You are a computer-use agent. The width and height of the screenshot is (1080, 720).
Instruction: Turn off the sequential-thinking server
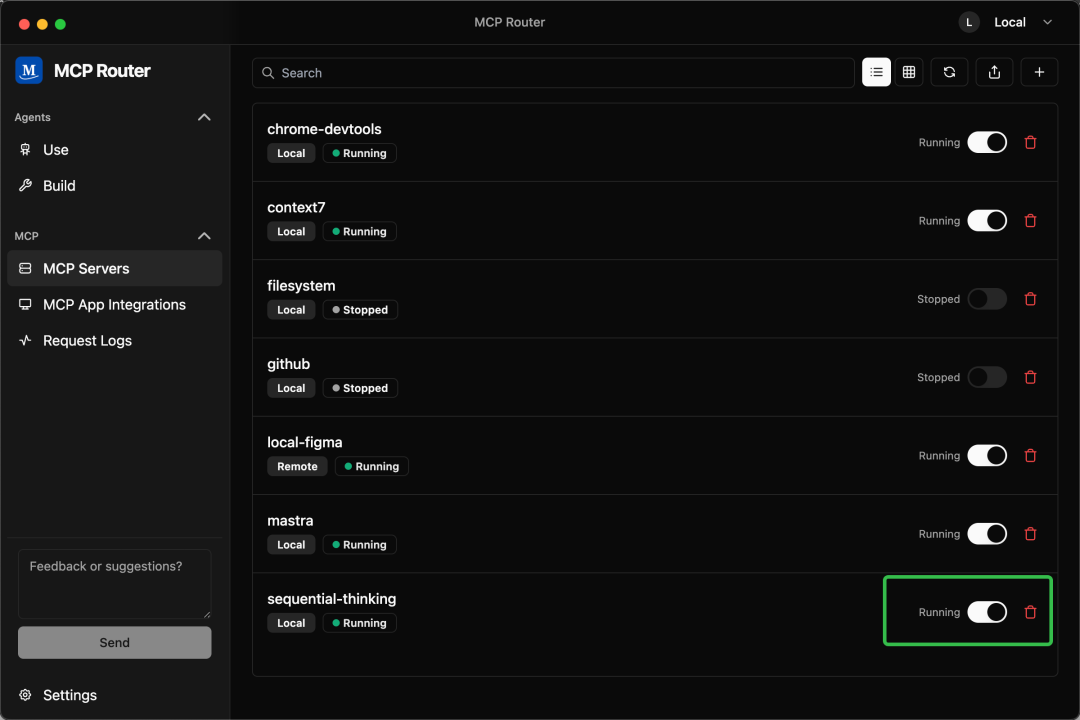coord(987,612)
